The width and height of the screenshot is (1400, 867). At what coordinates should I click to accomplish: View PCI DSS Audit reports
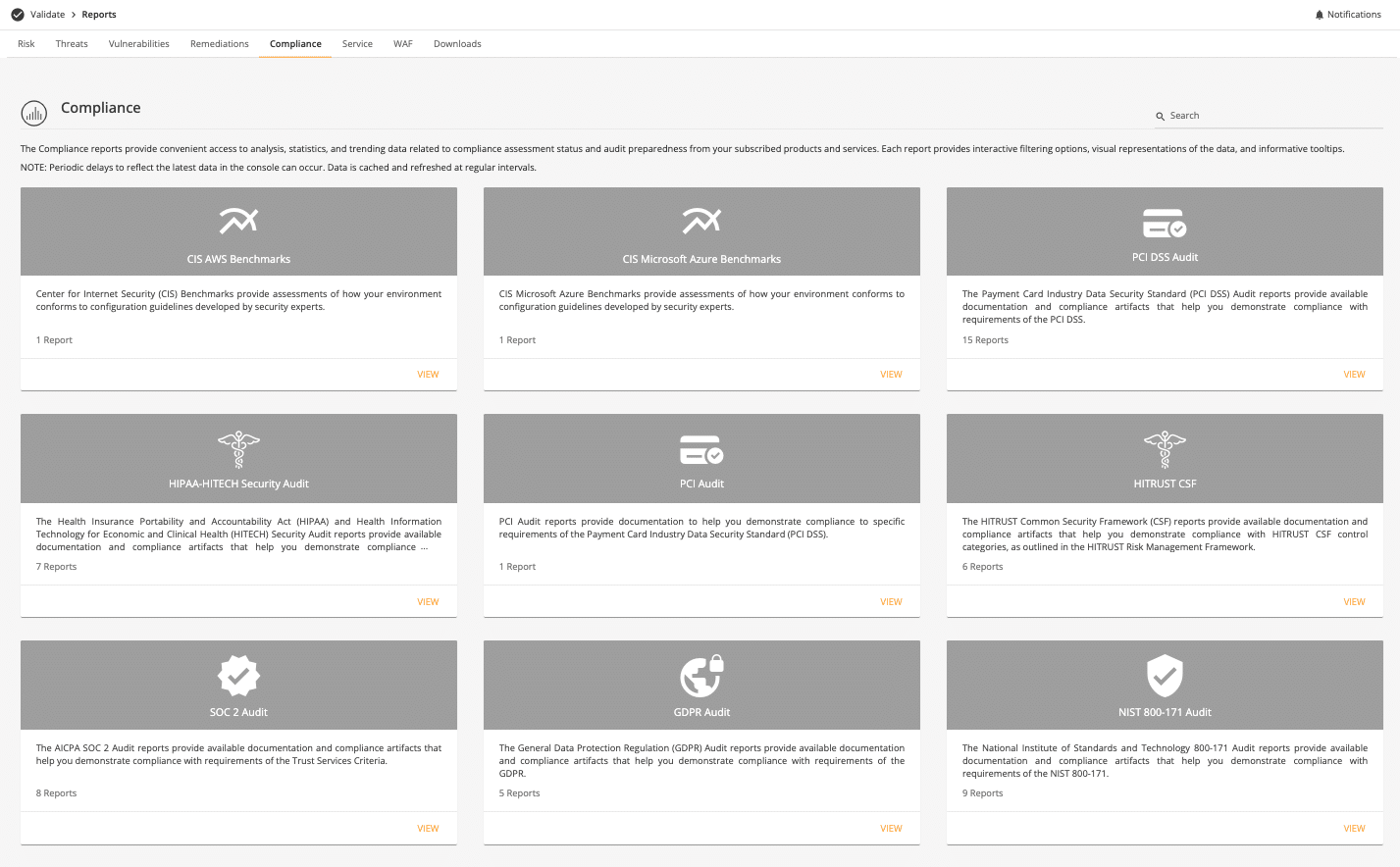(x=1354, y=375)
